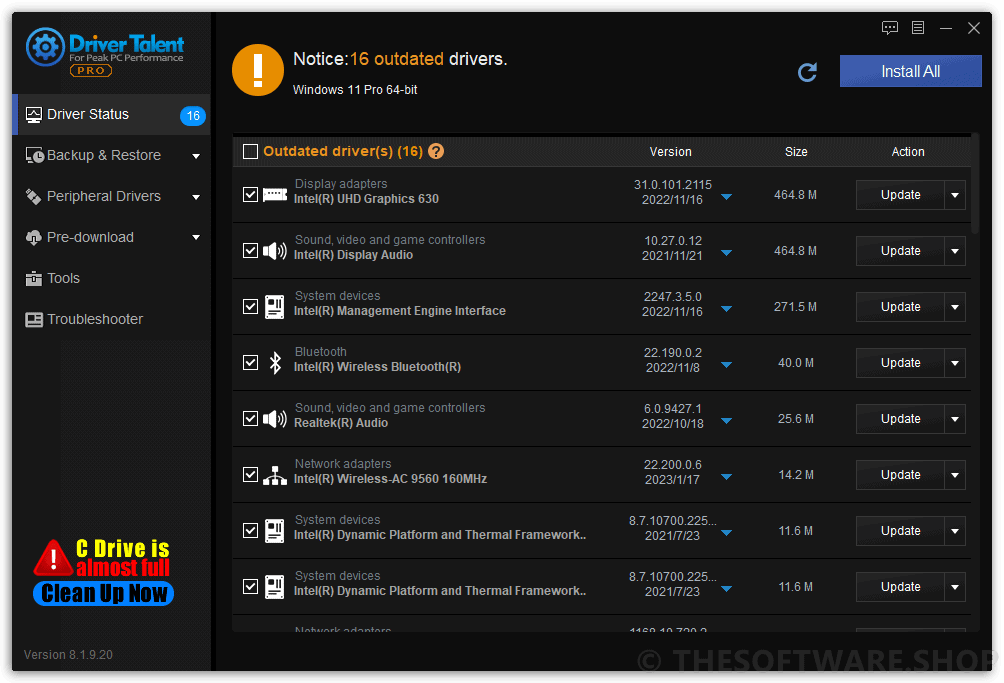The width and height of the screenshot is (1004, 683).
Task: Expand the Pre-download submenu arrow
Action: tap(196, 237)
